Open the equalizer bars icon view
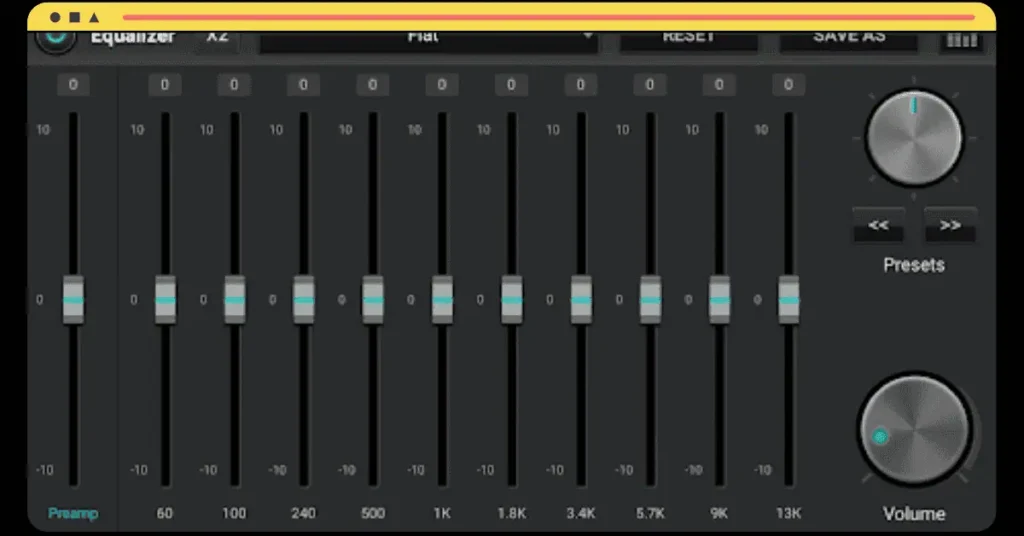 click(962, 40)
